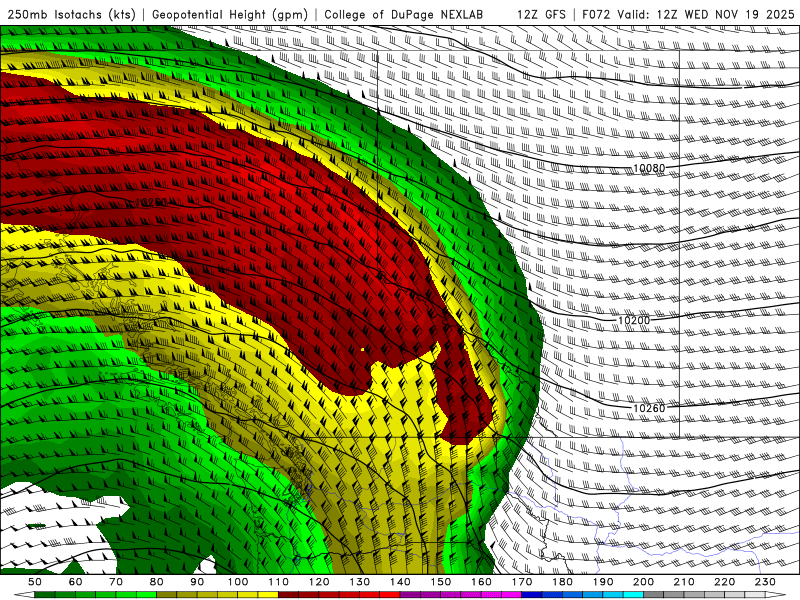800x600 pixels.
Task: Click the 160 value on the color scale
Action: pyautogui.click(x=481, y=582)
